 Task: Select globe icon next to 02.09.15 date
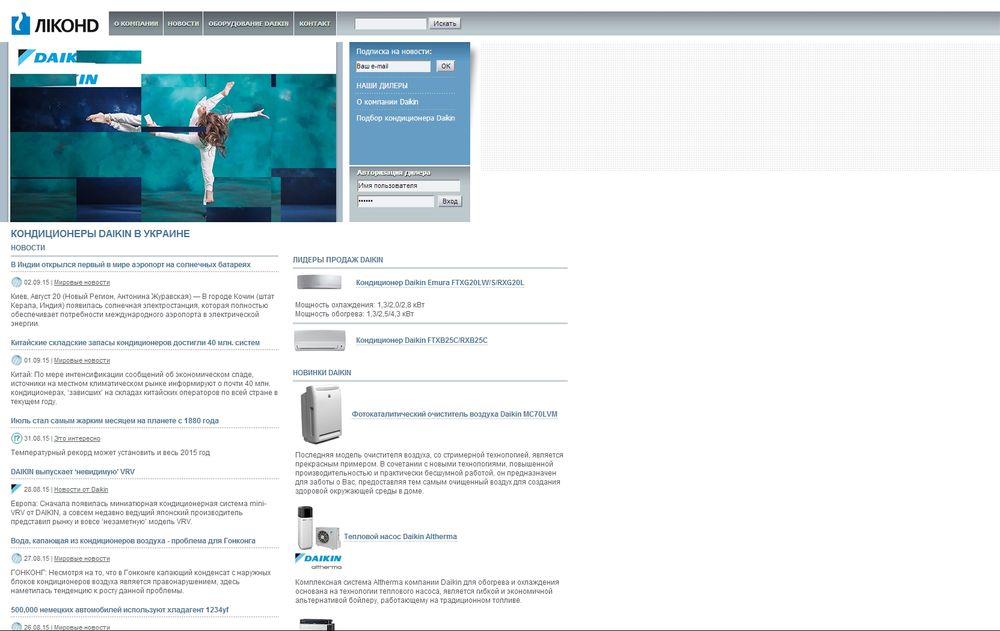[17, 282]
